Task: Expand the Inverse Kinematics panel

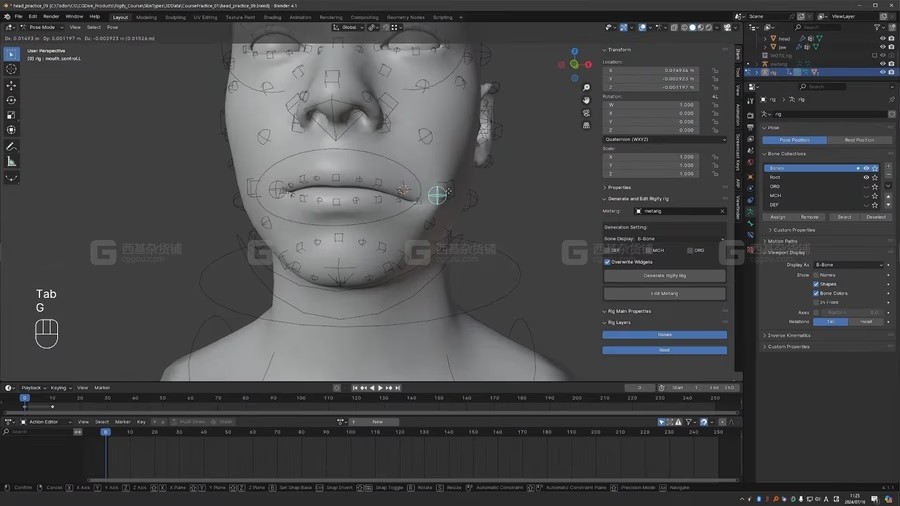Action: point(787,336)
